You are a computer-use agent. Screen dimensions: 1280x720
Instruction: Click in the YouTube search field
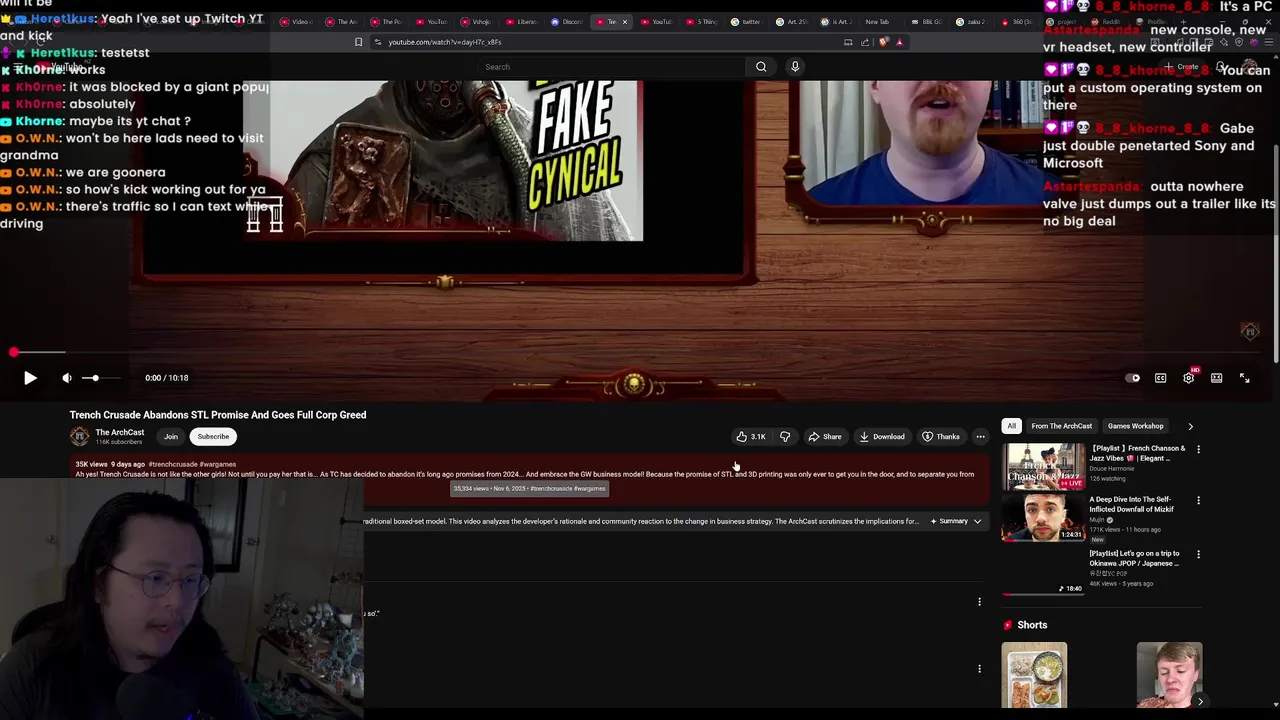tap(610, 67)
